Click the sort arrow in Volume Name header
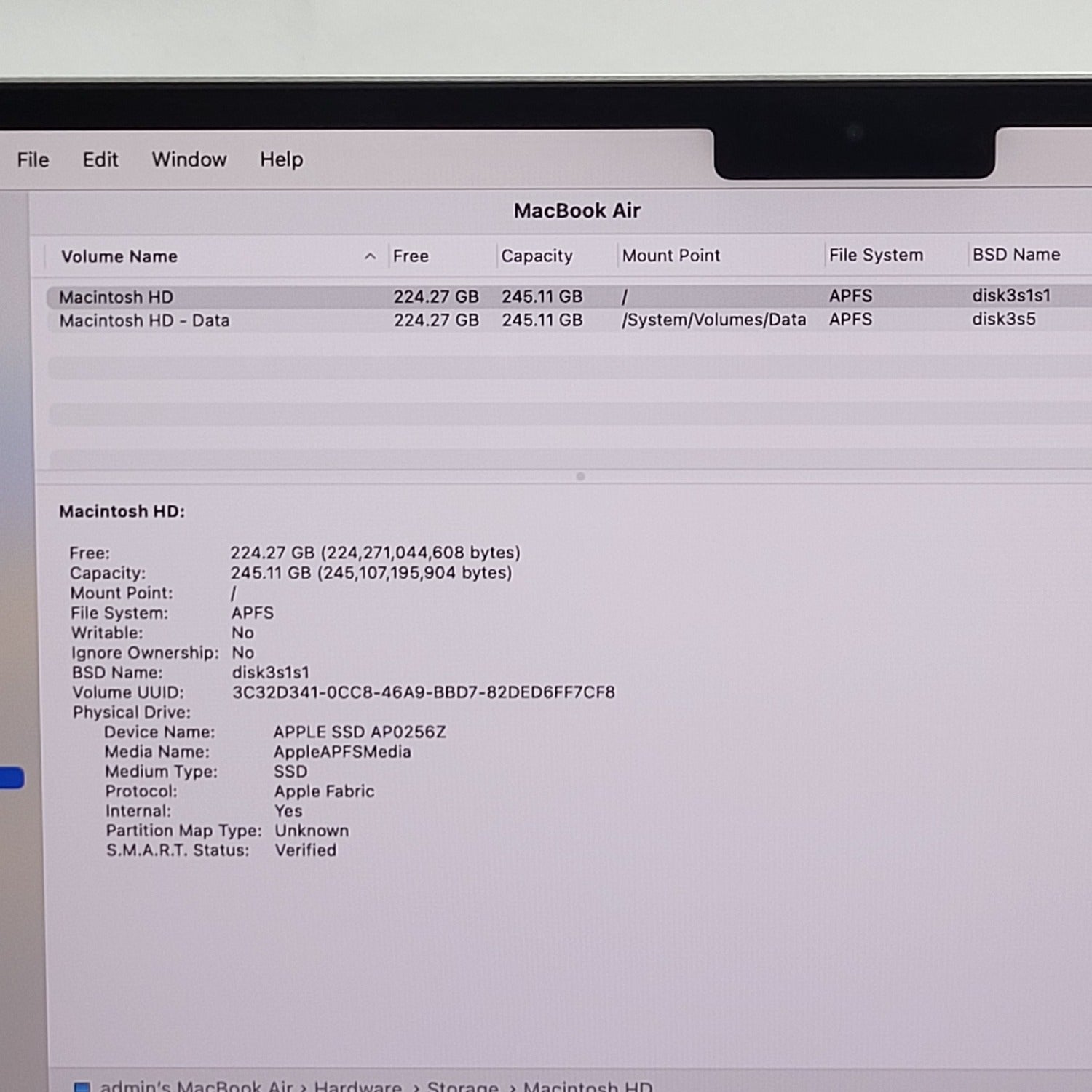 (370, 256)
